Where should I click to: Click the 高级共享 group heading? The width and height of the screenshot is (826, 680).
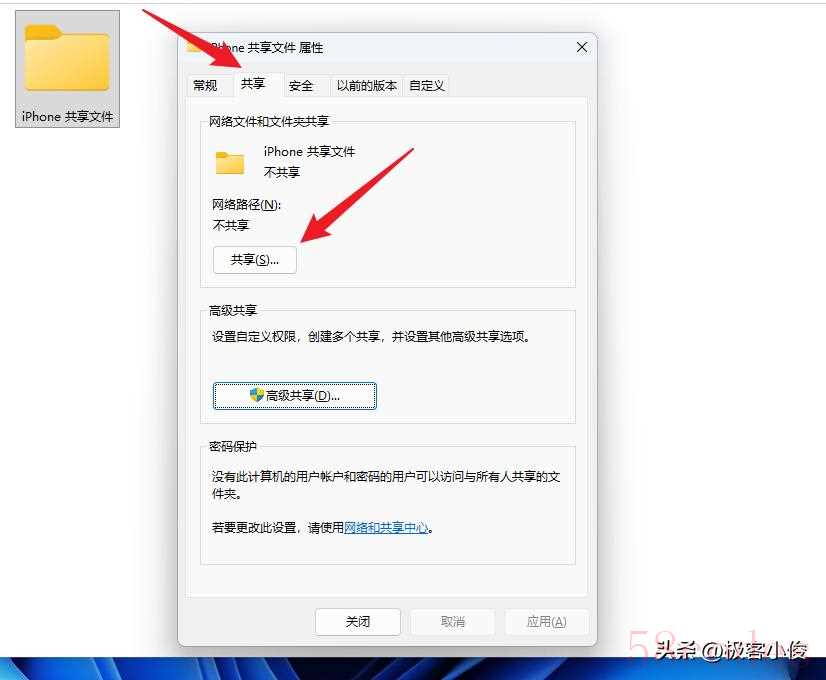[x=233, y=311]
